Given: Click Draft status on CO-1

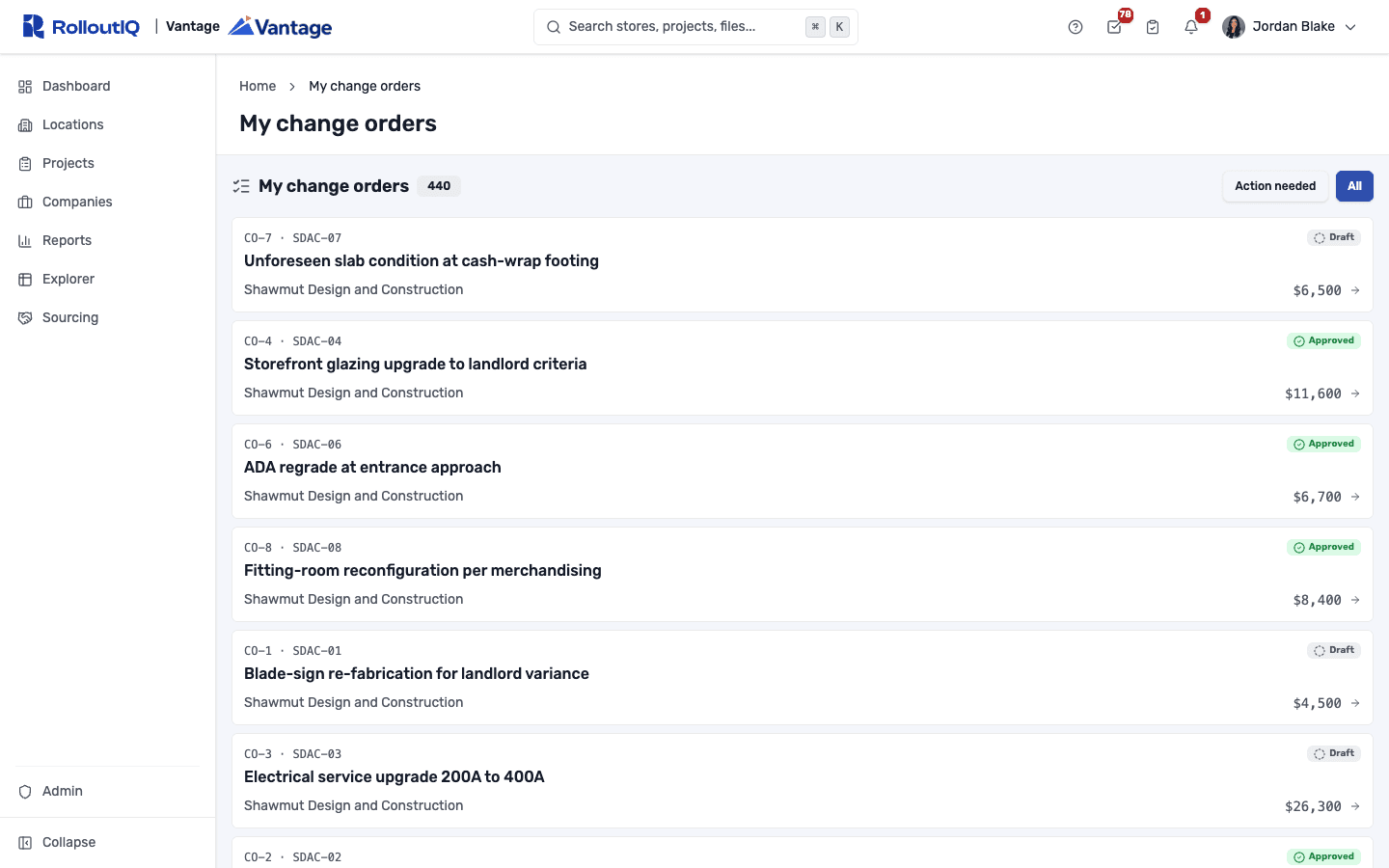Looking at the screenshot, I should tap(1334, 650).
